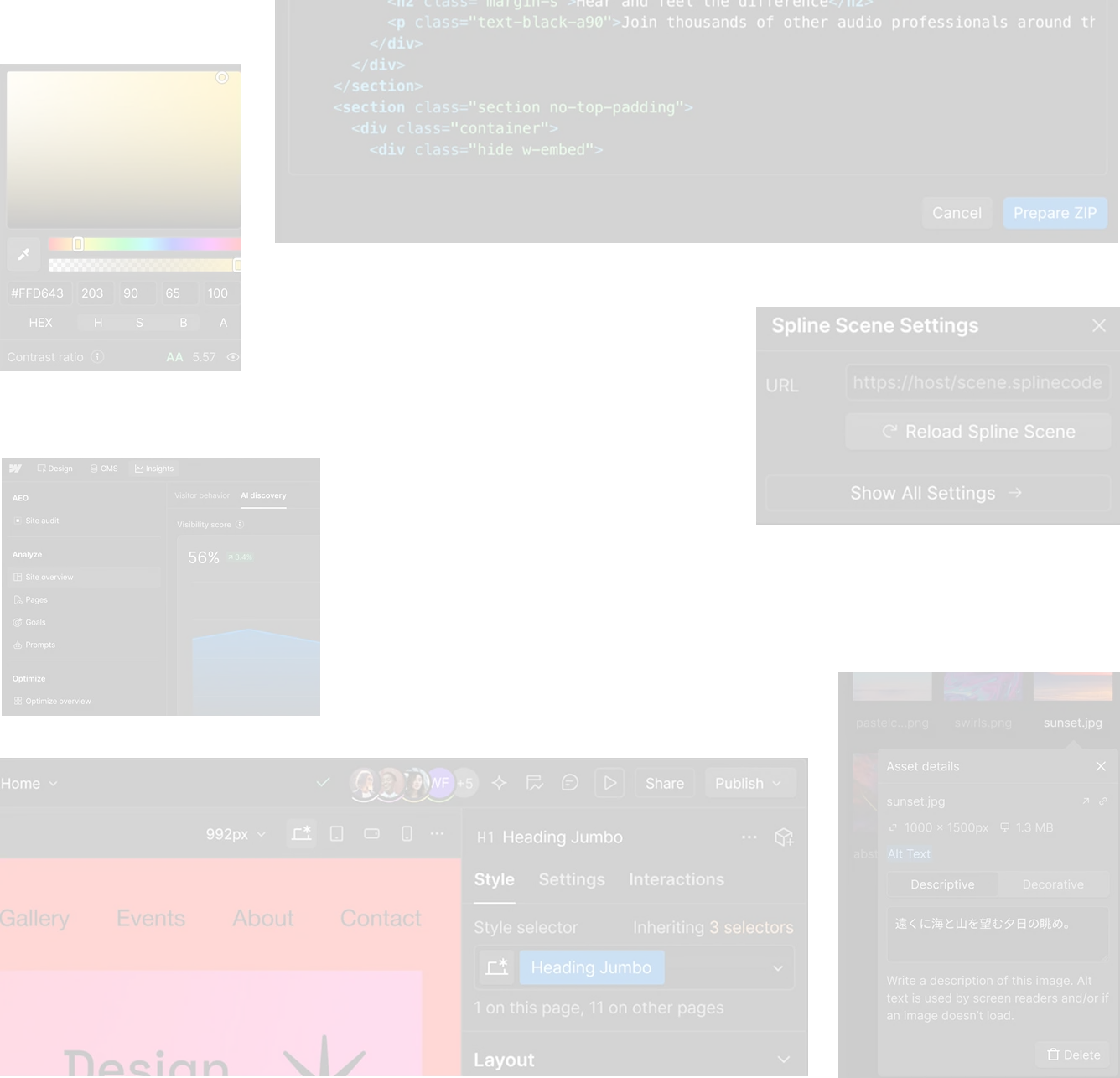Copy the sunset.jpg asset link icon

coord(1103,801)
